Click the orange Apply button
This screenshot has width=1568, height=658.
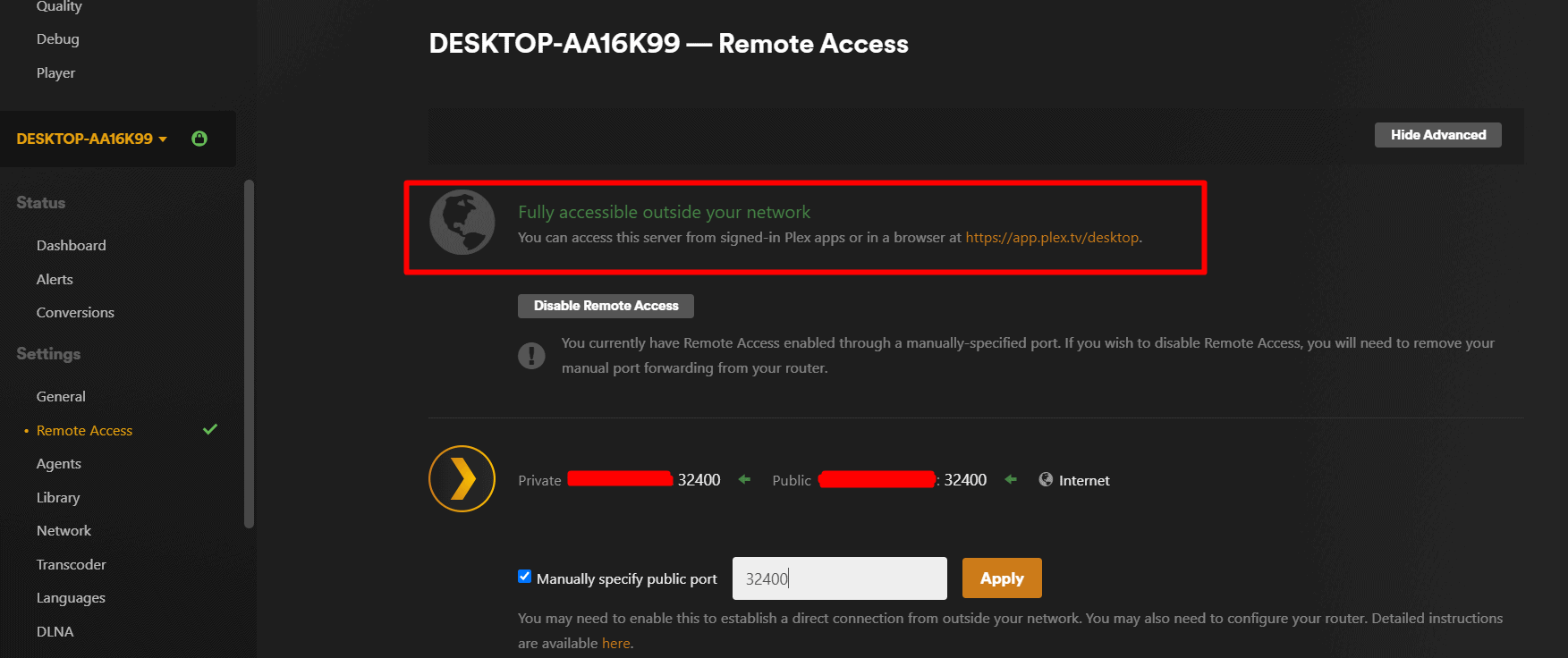(1002, 578)
